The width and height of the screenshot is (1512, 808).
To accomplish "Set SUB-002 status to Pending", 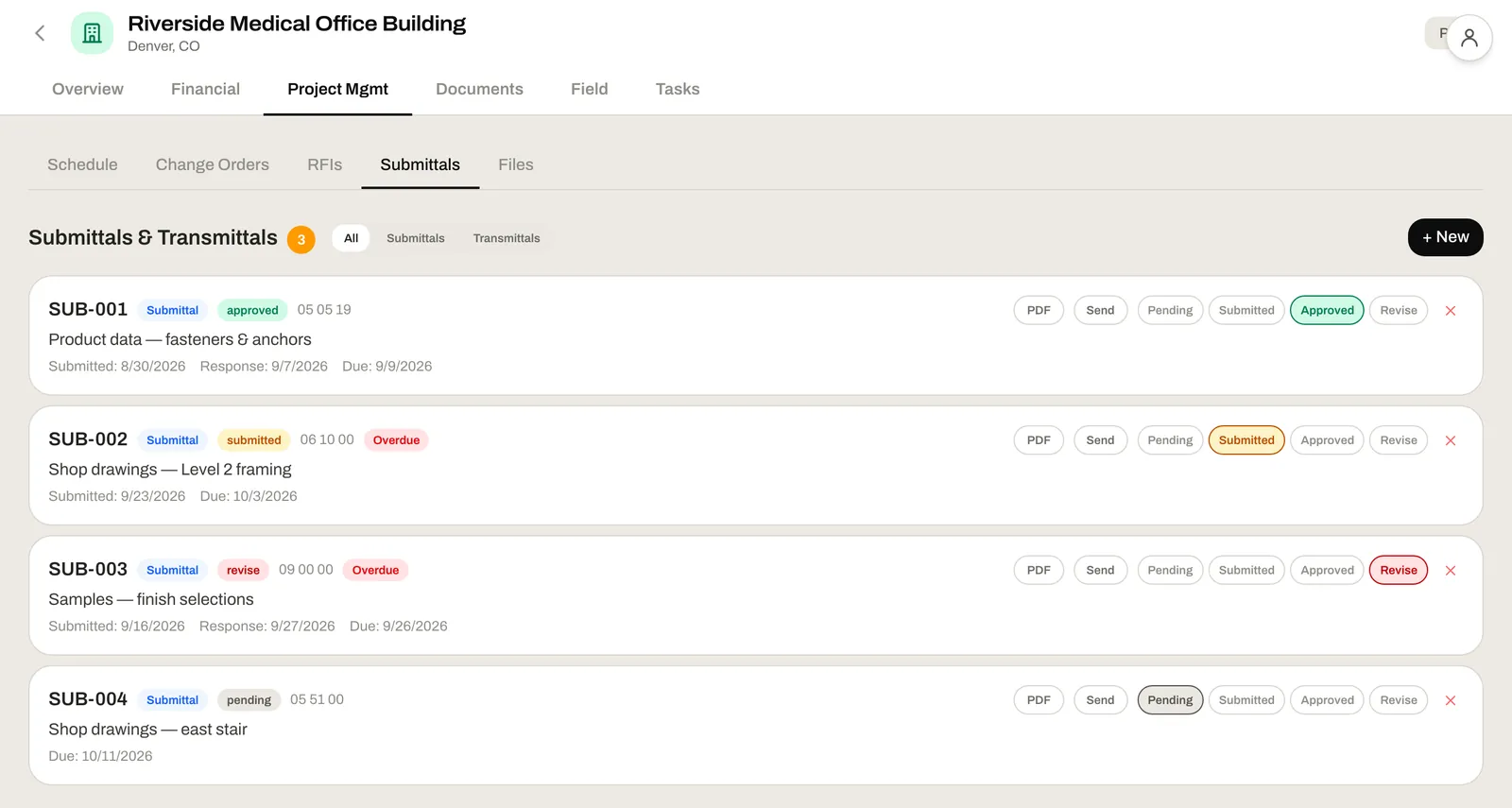I will click(x=1170, y=440).
